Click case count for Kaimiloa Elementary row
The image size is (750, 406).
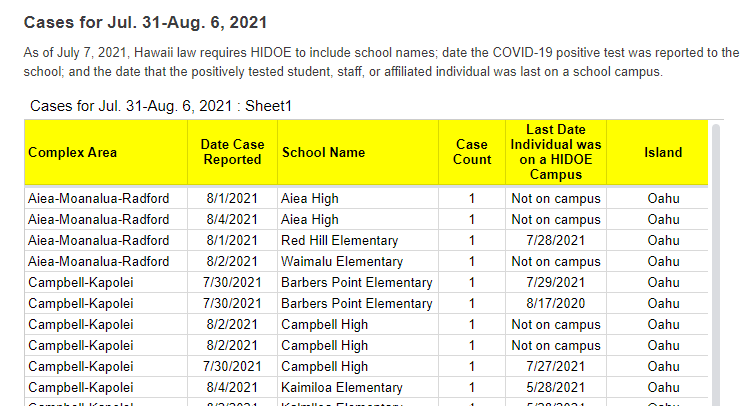472,388
